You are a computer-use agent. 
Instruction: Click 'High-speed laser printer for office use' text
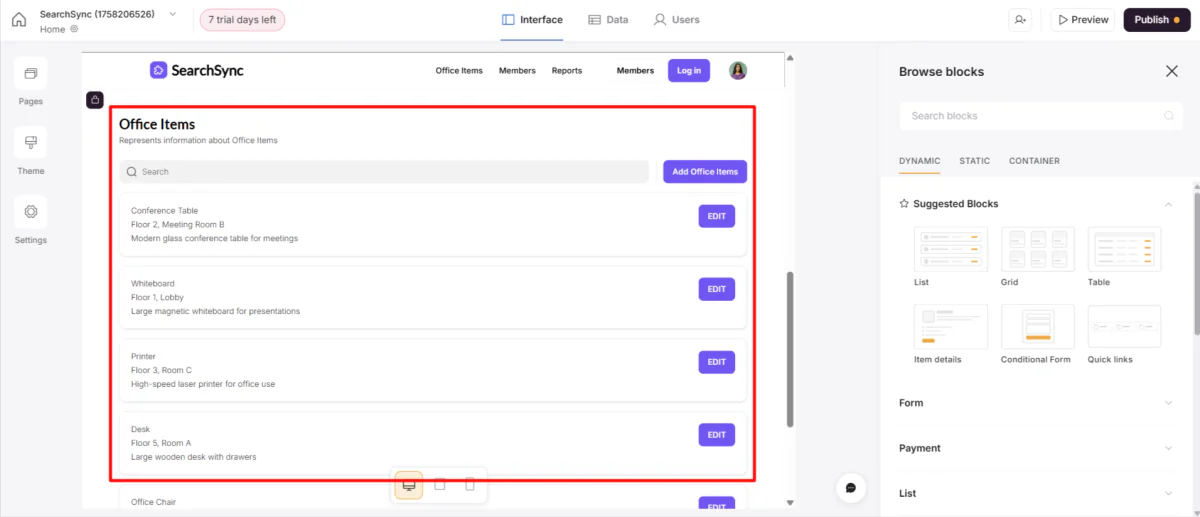pos(203,384)
